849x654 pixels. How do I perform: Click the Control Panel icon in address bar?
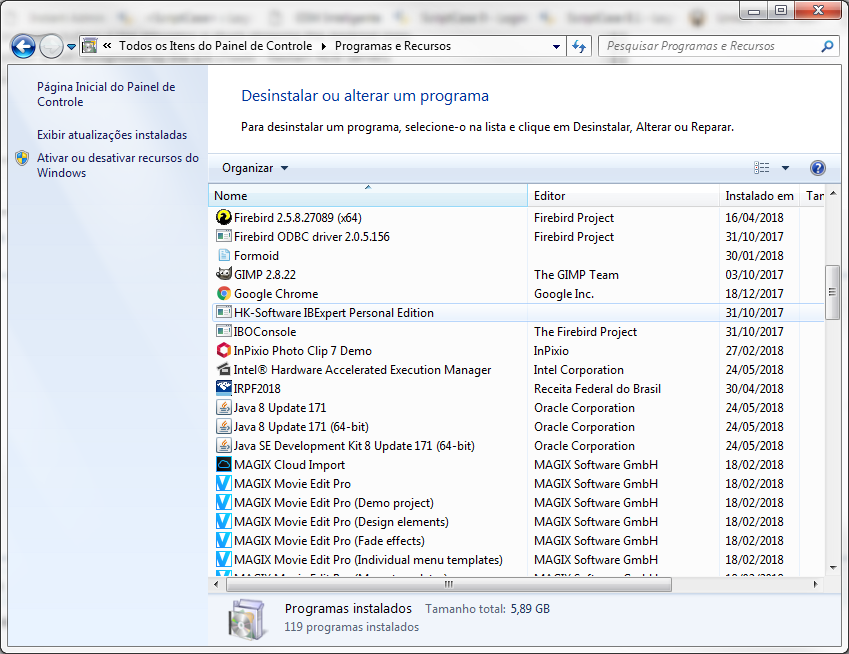coord(89,46)
